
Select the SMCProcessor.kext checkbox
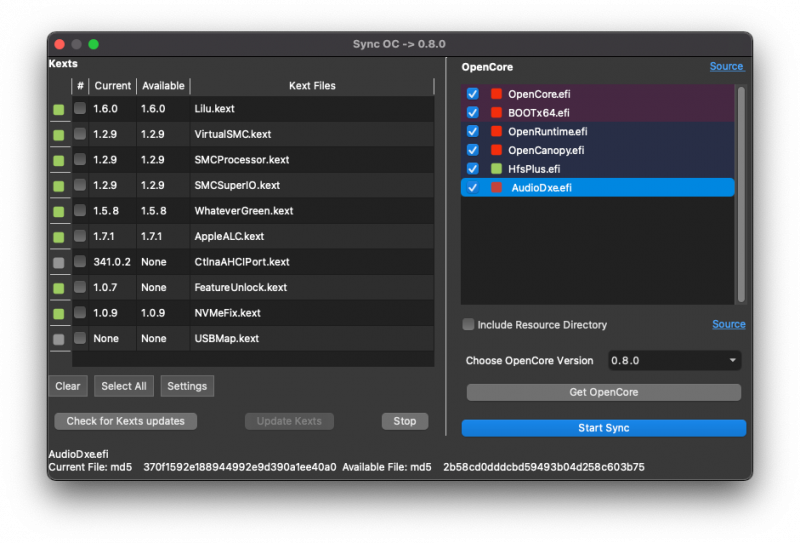[80, 159]
